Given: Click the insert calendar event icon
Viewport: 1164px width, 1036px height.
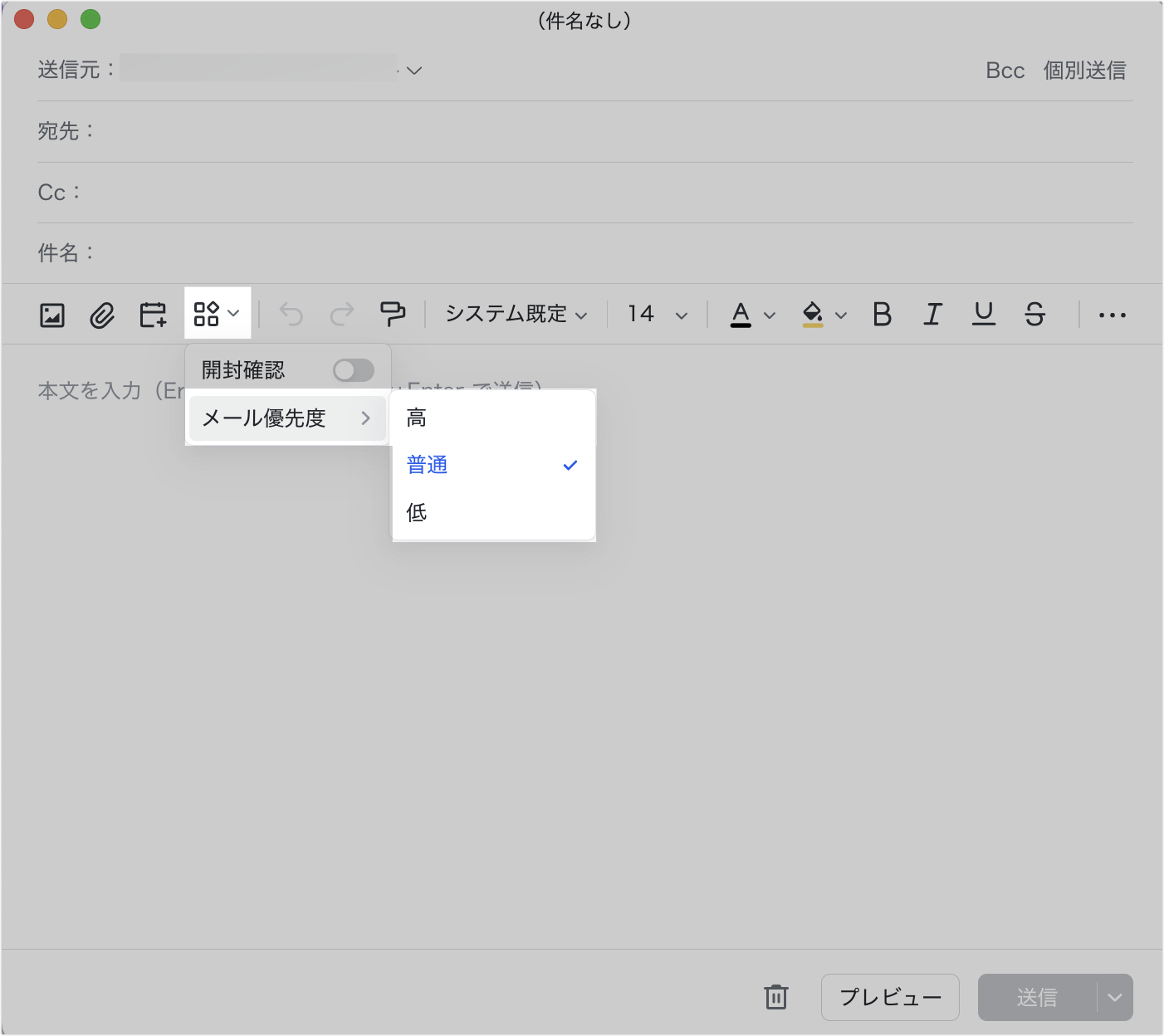Looking at the screenshot, I should pos(153,315).
